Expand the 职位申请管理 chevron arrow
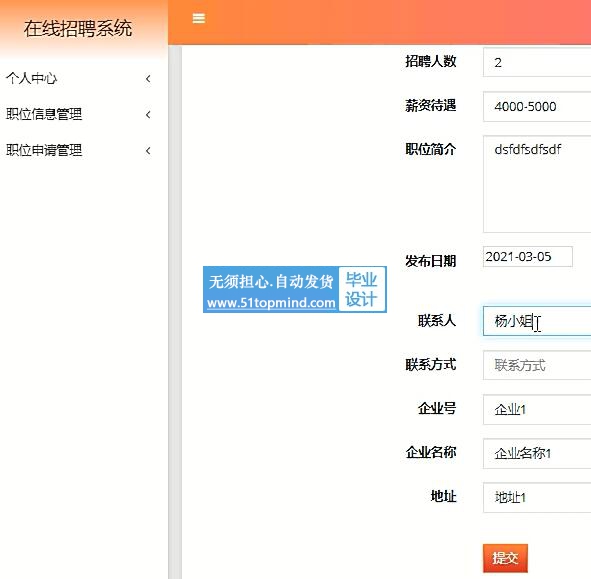Screen dimensions: 591x579 click(148, 151)
